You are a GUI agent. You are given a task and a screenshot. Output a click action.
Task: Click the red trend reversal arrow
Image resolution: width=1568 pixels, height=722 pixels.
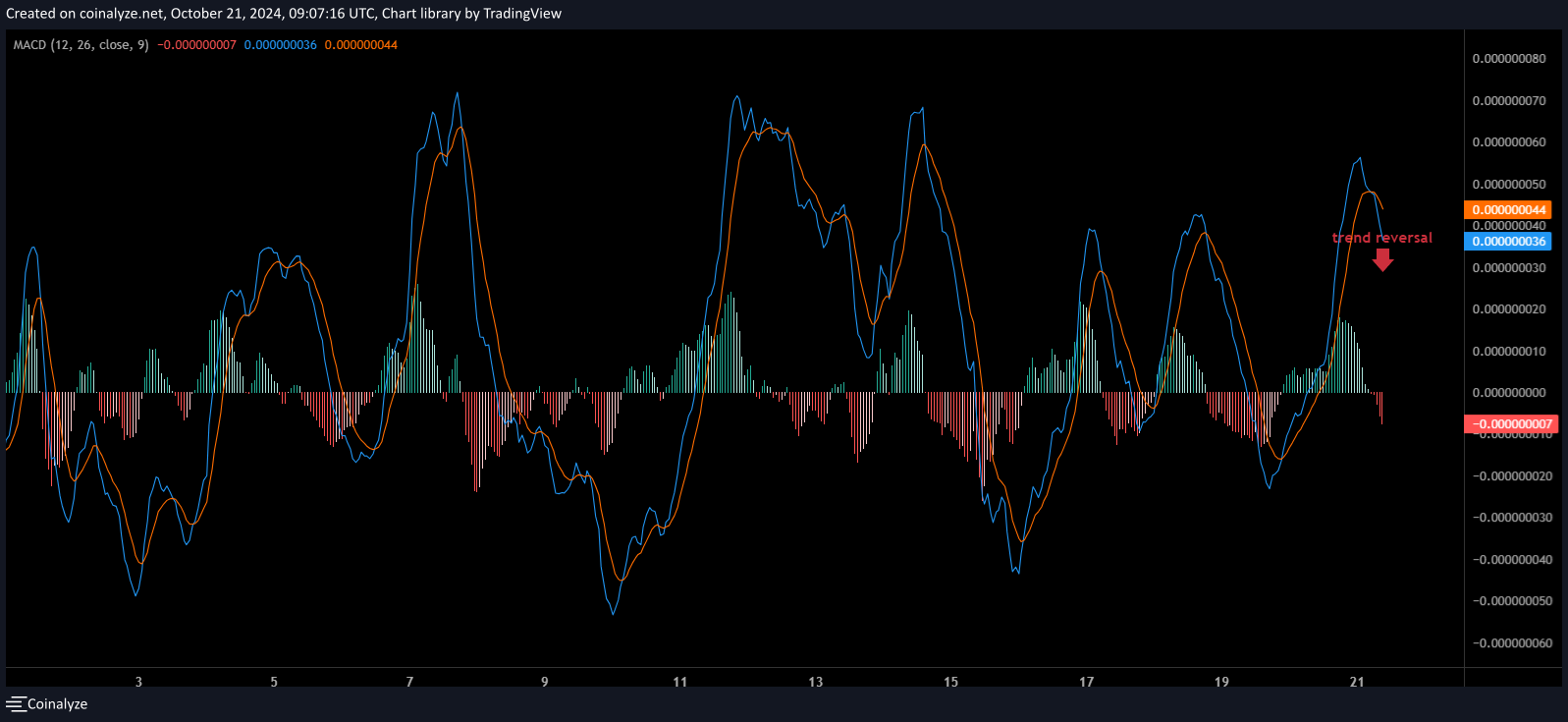(1382, 259)
